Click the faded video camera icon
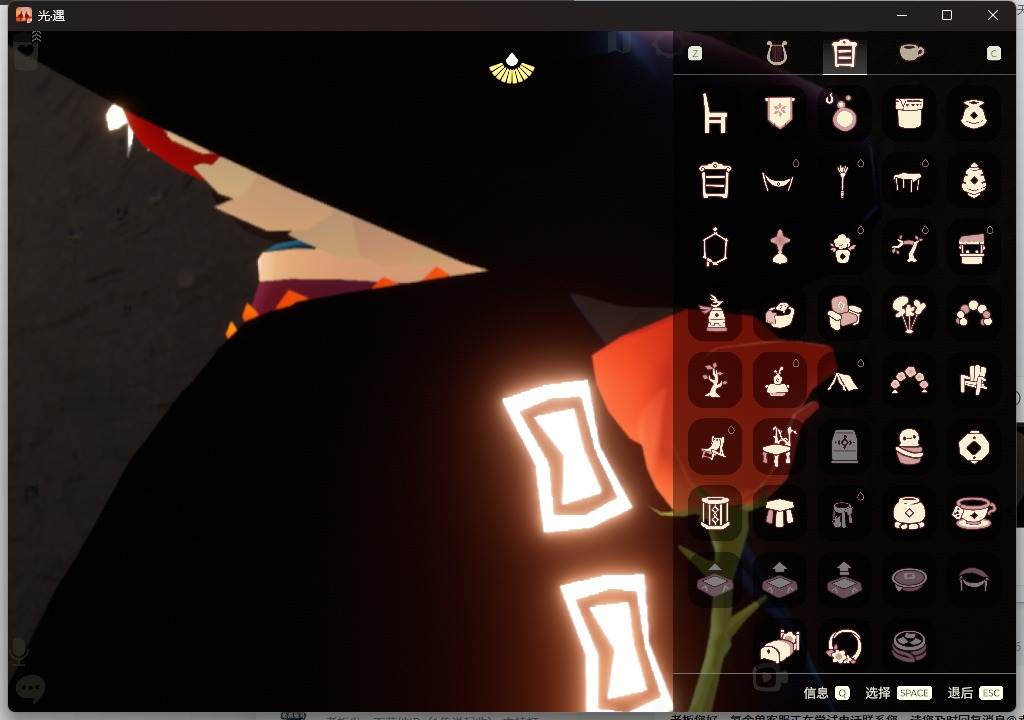Screen dimensions: 1024x720 (770, 678)
